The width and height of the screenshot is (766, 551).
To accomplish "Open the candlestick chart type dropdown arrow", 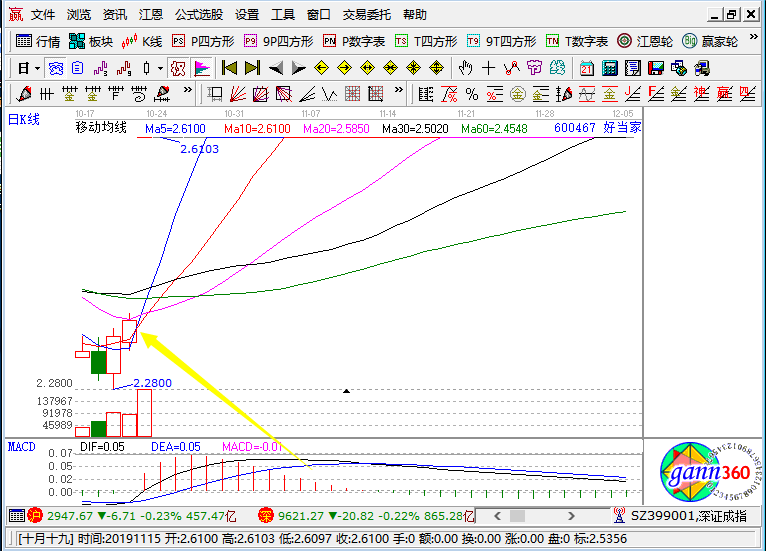I will 160,68.
